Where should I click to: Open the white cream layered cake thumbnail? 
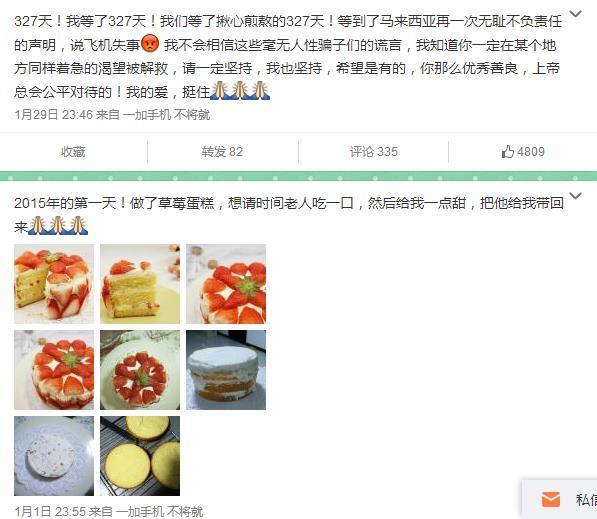pos(226,370)
